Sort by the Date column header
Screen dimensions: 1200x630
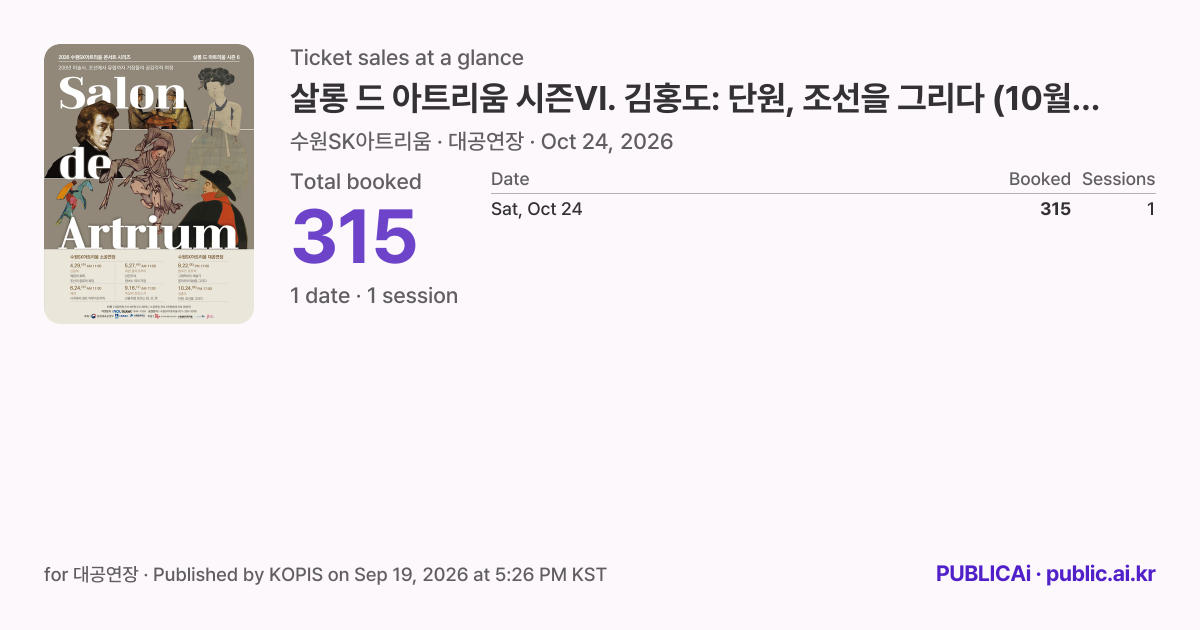click(510, 180)
